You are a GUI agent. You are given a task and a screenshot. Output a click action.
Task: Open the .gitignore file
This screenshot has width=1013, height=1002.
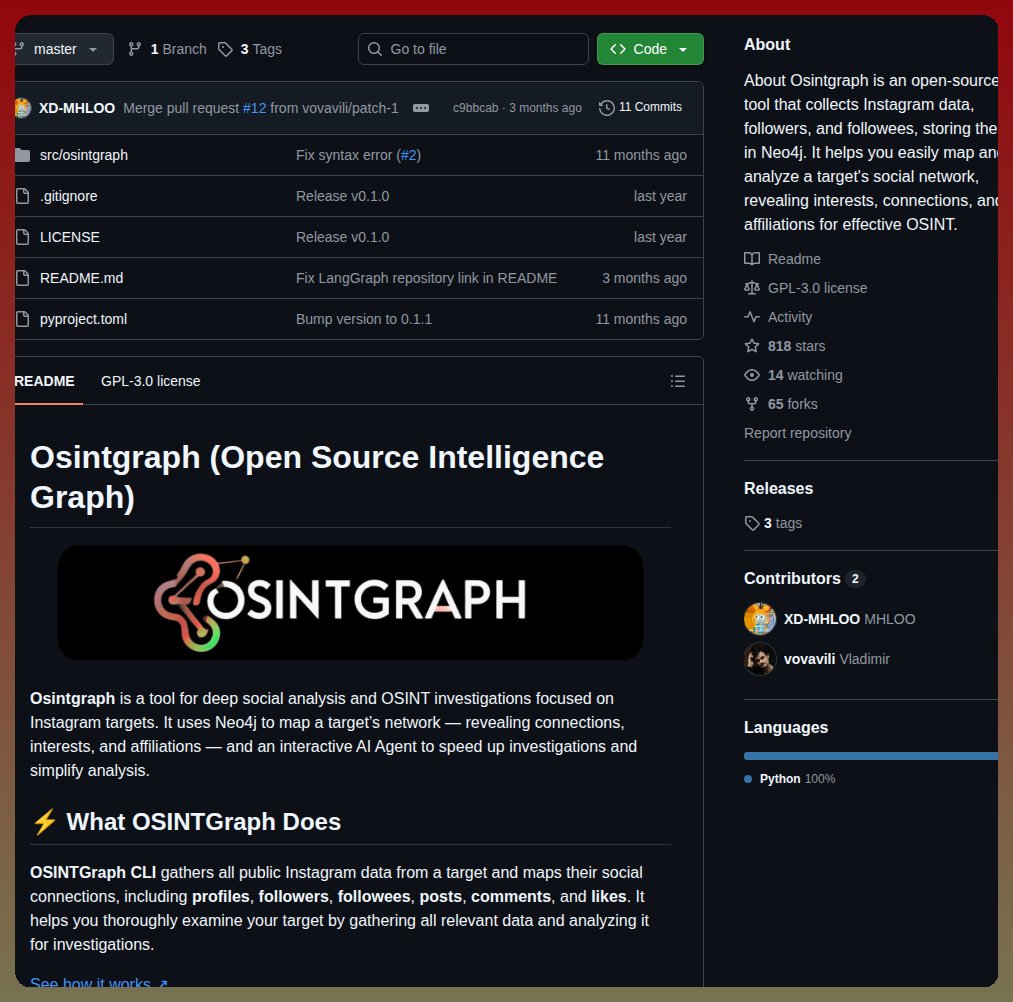coord(68,196)
